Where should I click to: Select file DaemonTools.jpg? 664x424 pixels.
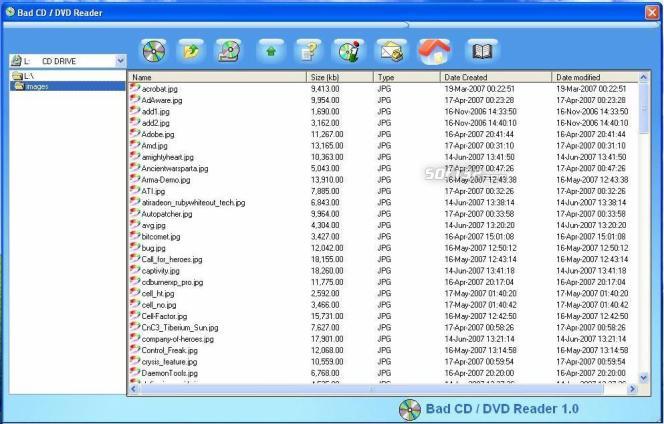coord(169,374)
